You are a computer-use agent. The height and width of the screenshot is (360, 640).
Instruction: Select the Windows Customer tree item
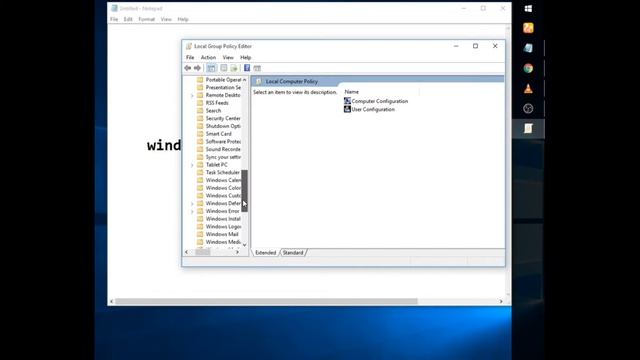(x=223, y=196)
